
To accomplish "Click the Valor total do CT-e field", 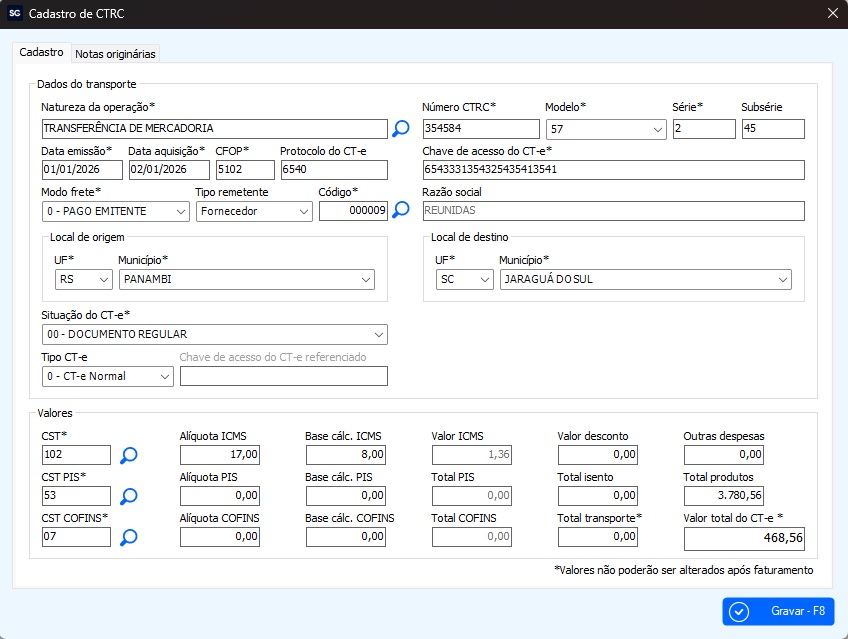I will click(x=743, y=538).
